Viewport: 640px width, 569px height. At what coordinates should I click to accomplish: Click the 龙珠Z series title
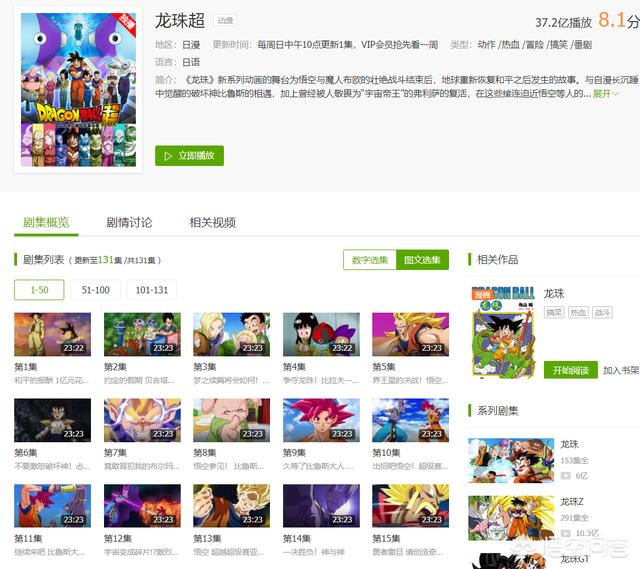572,501
